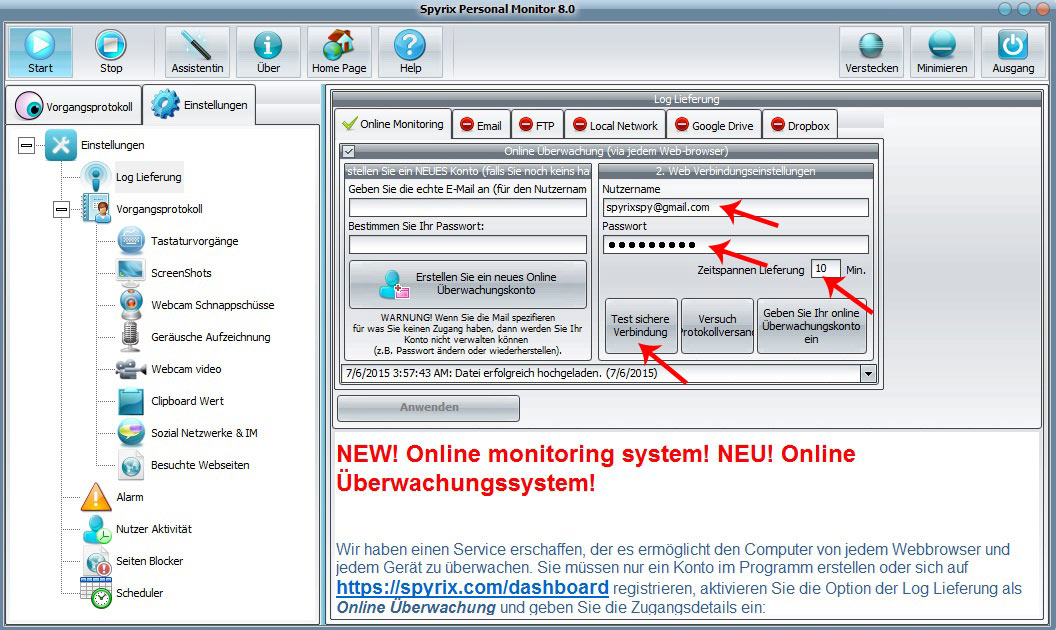Open the upload status log dropdown

click(868, 373)
